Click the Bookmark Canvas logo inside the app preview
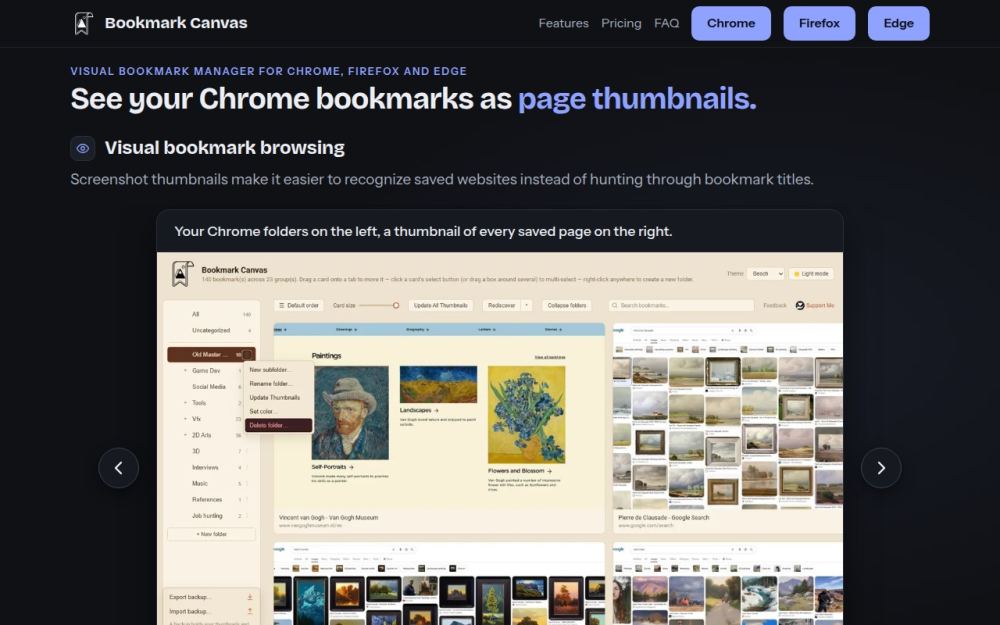This screenshot has height=625, width=1000. coord(182,274)
